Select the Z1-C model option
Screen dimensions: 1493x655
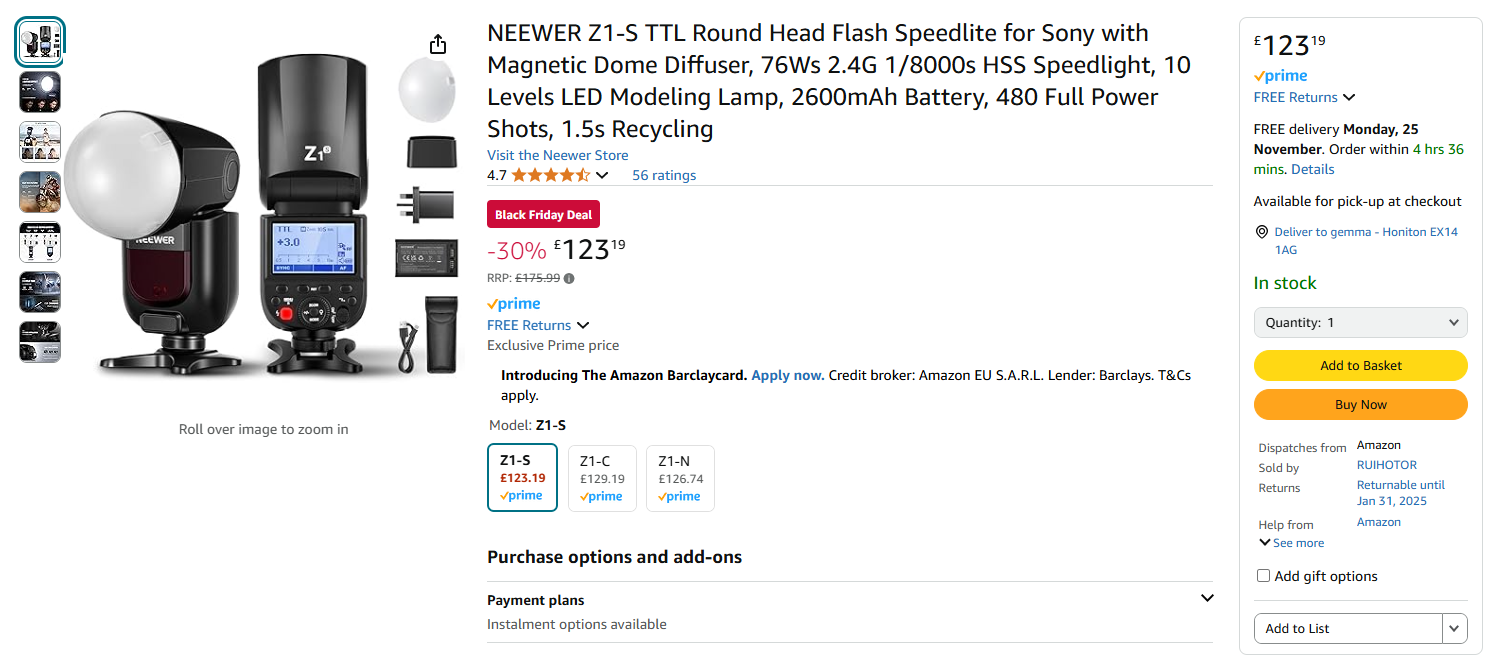(x=602, y=478)
